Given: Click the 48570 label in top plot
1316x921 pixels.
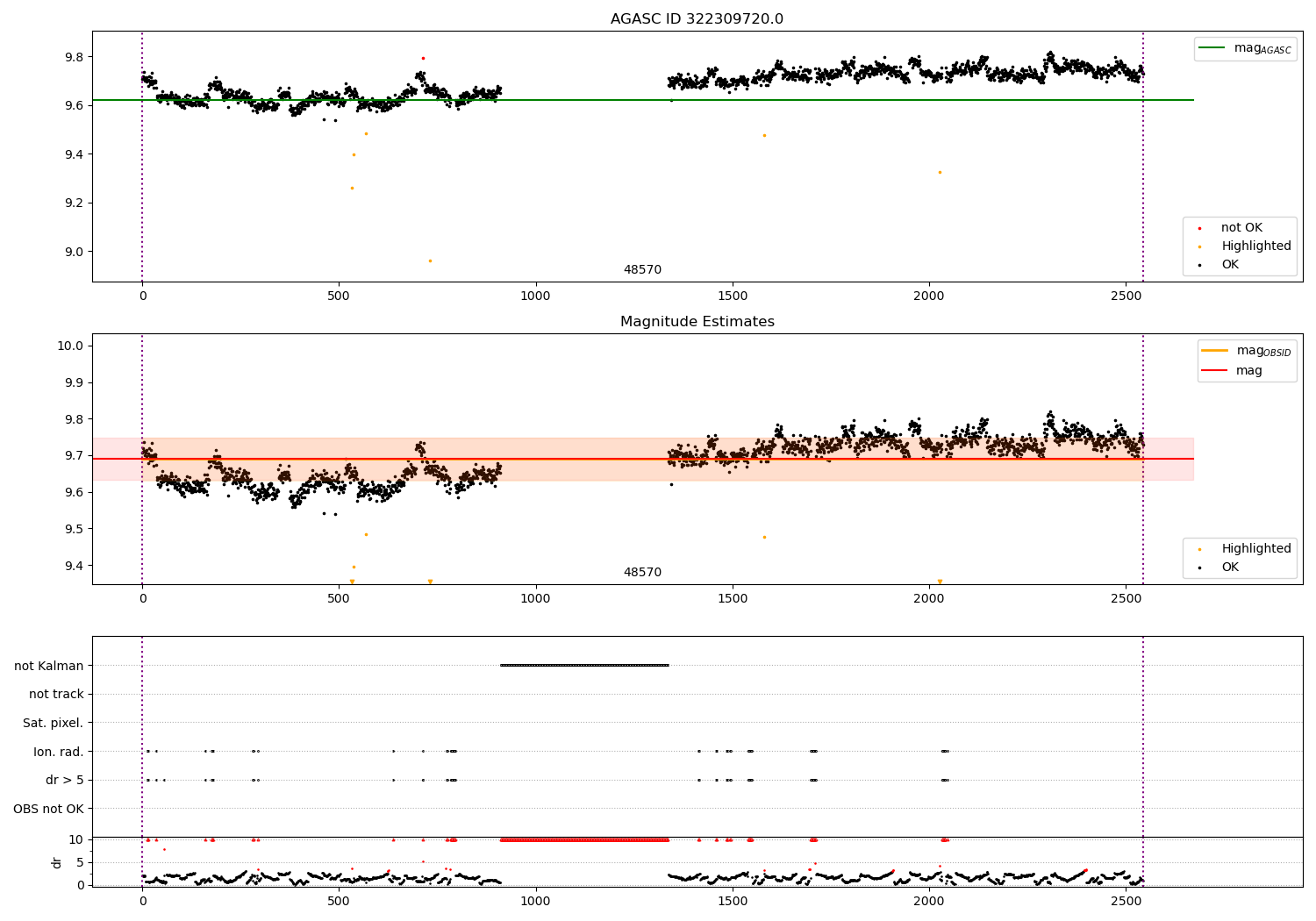Looking at the screenshot, I should point(642,270).
